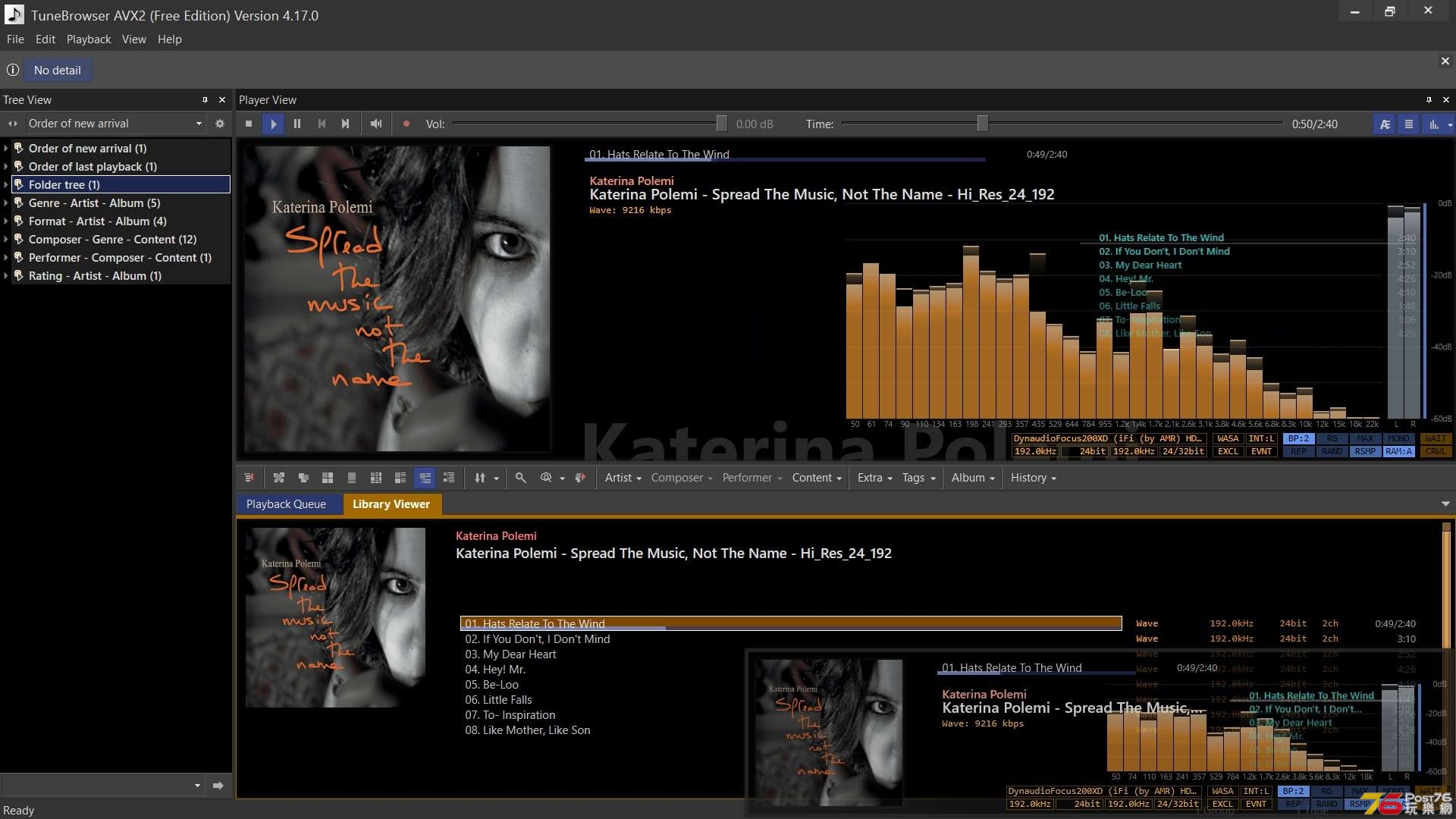Switch to the Library Viewer tab
1456x819 pixels.
pyautogui.click(x=391, y=504)
